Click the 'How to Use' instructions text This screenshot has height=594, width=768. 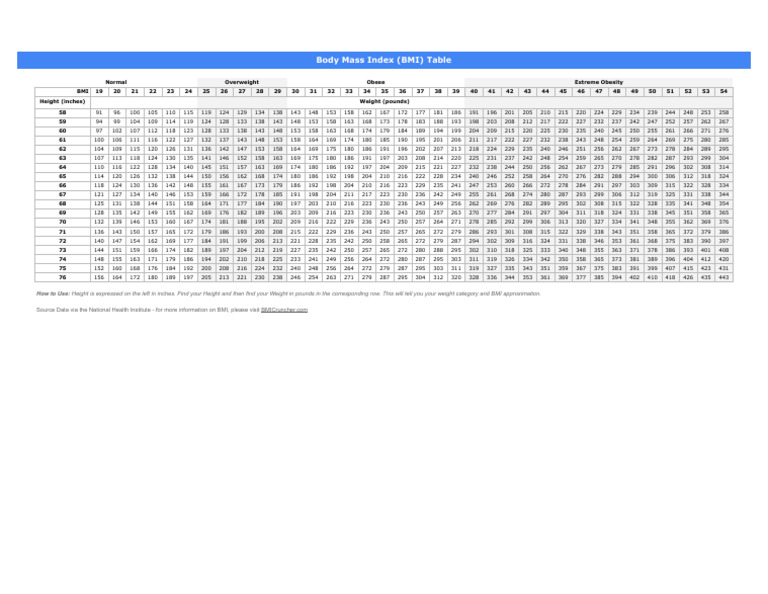pyautogui.click(x=288, y=294)
